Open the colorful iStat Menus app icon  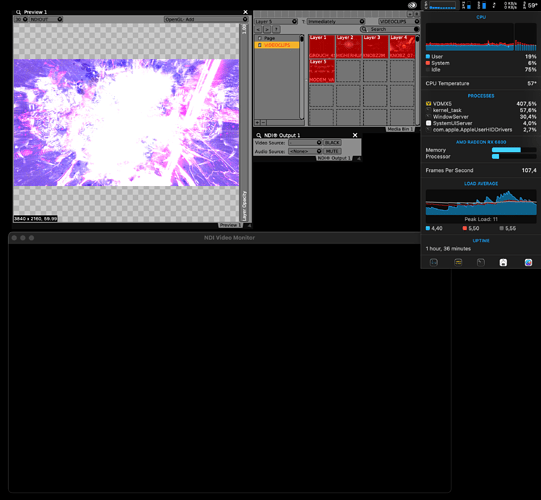528,263
